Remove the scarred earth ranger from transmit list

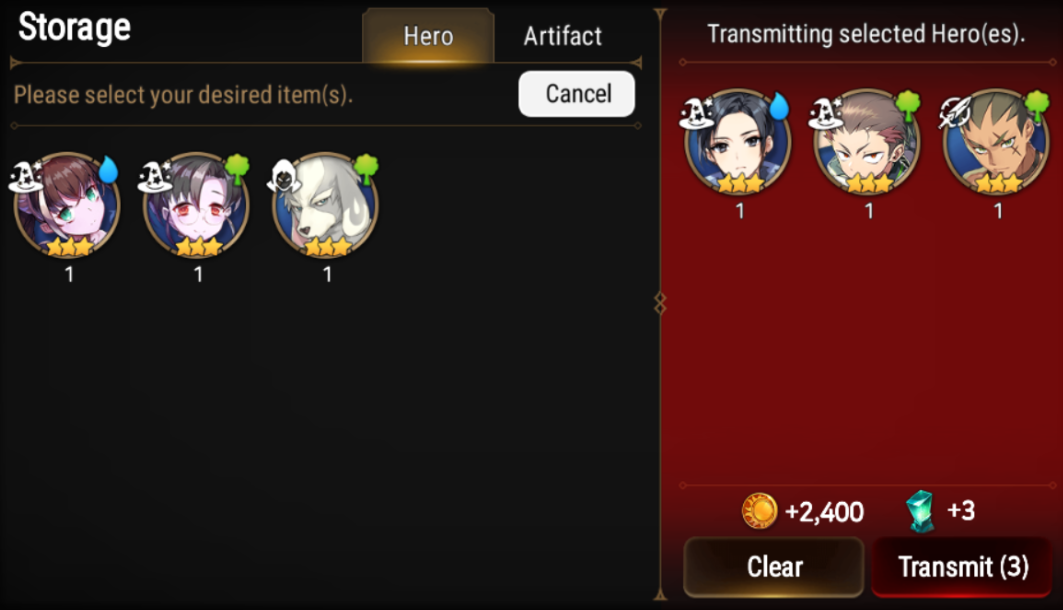pyautogui.click(x=996, y=142)
